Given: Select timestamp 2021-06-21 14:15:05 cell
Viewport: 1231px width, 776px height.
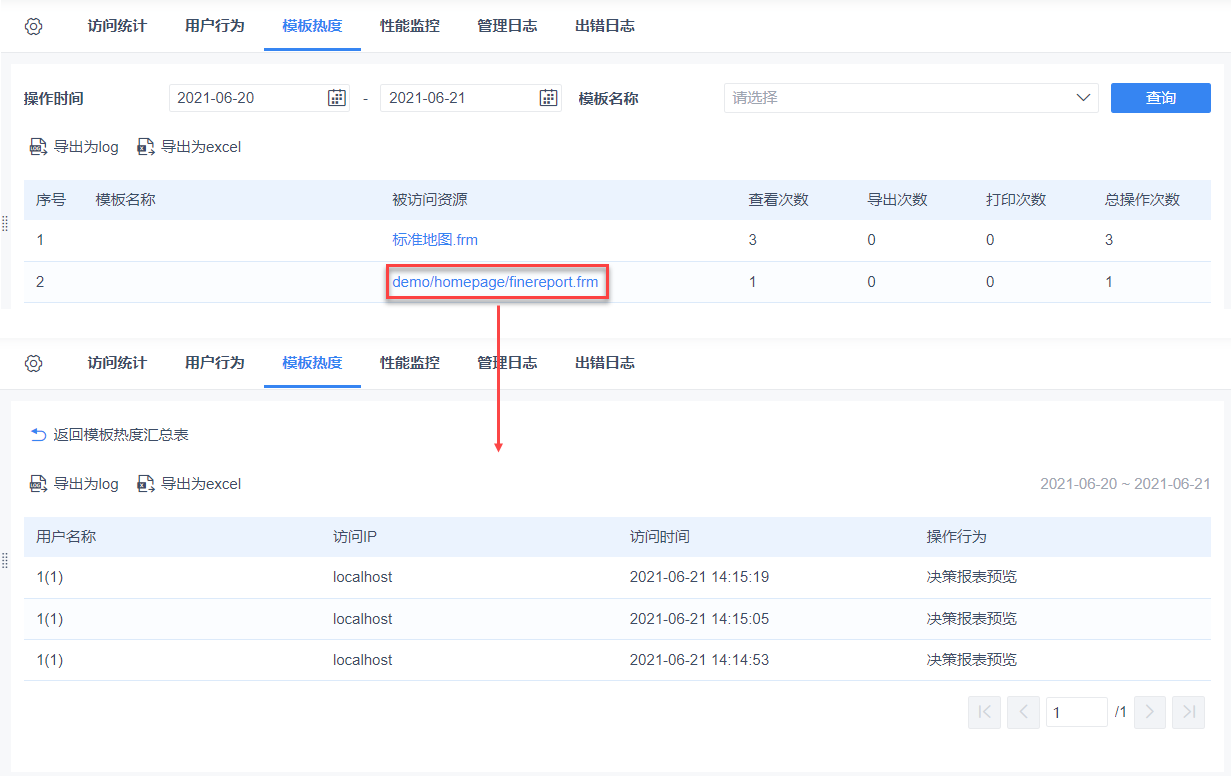Looking at the screenshot, I should click(699, 619).
